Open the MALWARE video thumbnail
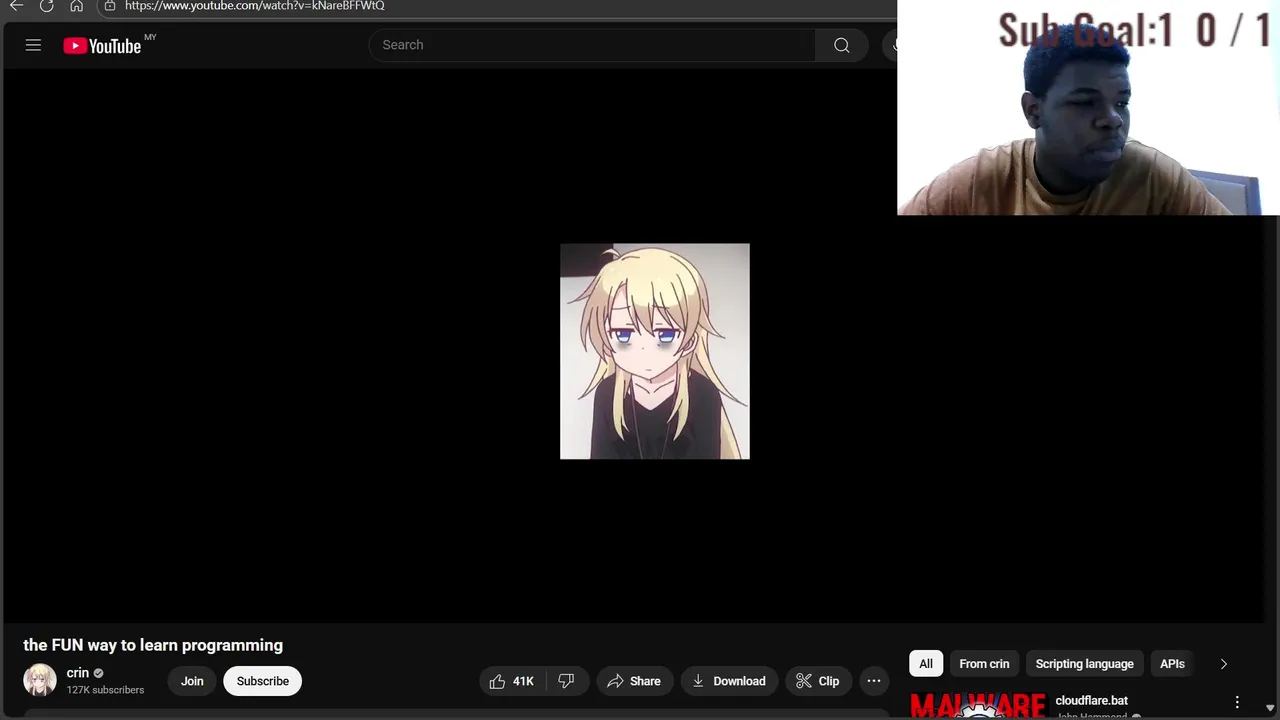Viewport: 1280px width, 720px height. tap(978, 705)
